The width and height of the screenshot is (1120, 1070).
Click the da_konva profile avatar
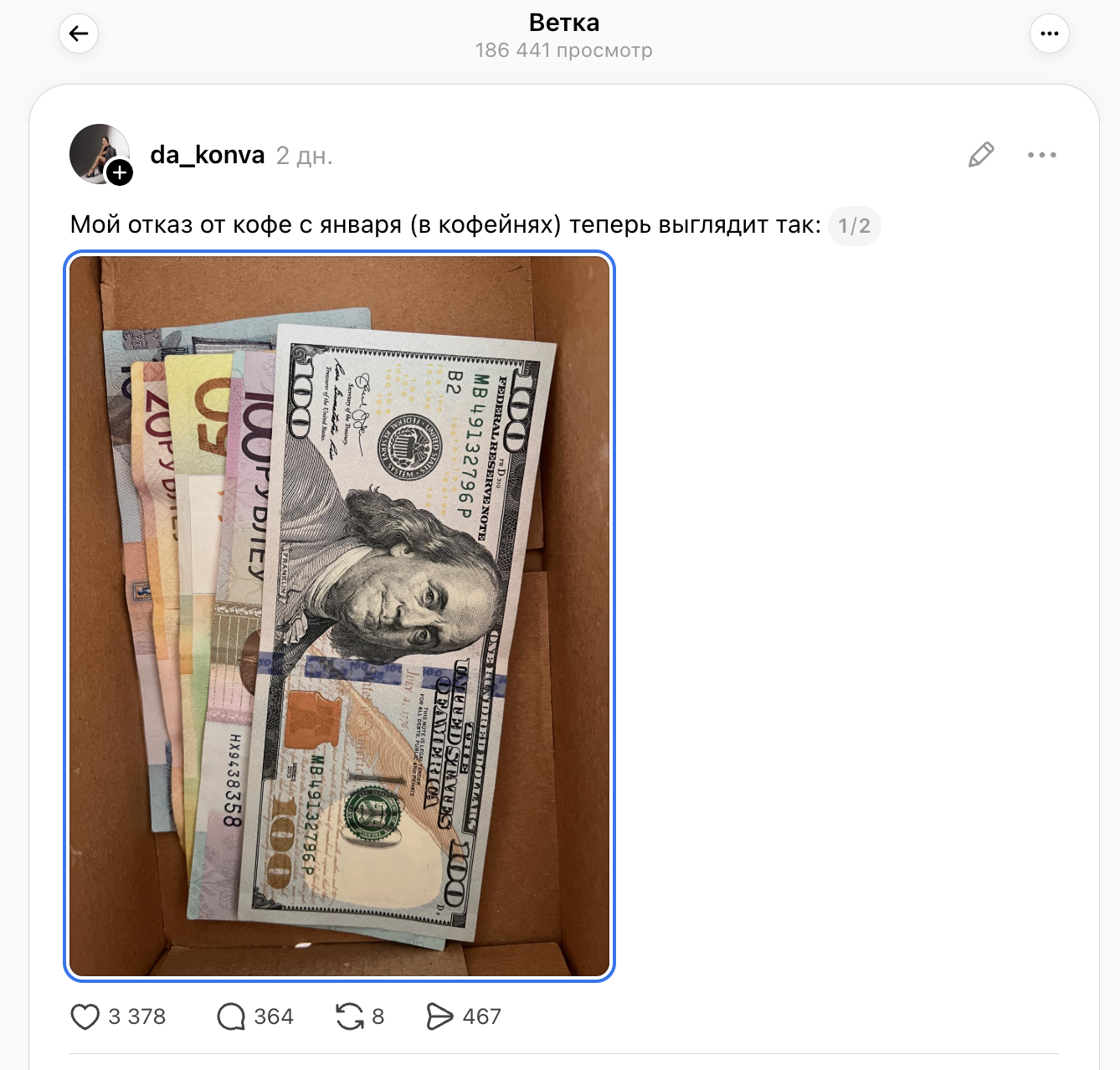click(x=100, y=153)
